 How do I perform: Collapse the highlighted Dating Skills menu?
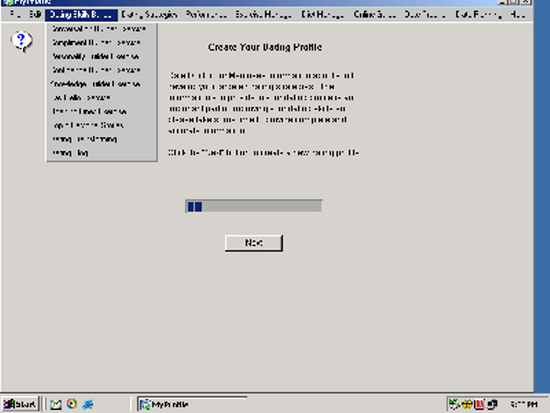[x=81, y=15]
